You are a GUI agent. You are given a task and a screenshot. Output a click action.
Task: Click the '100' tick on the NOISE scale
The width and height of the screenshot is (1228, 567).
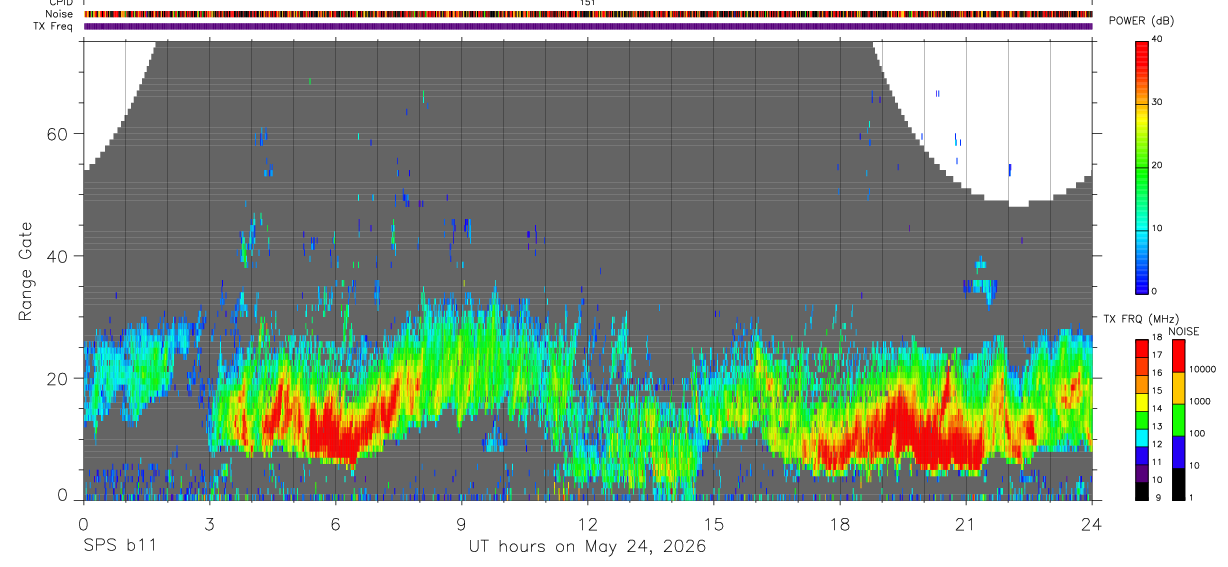1199,433
